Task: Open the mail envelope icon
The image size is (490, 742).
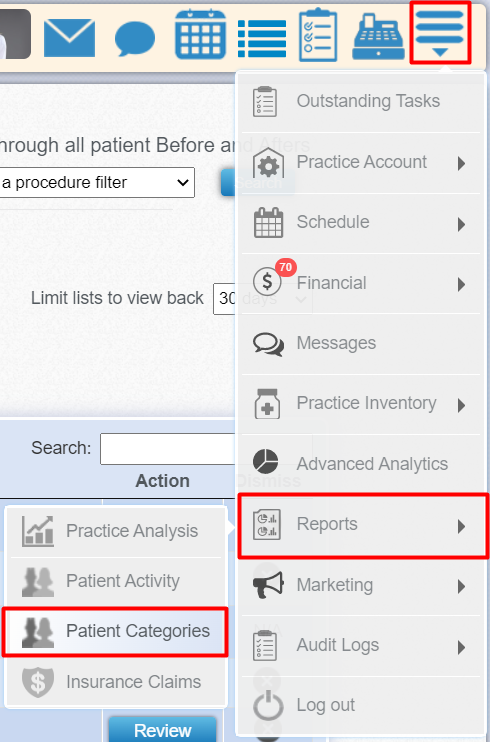Action: (x=69, y=37)
